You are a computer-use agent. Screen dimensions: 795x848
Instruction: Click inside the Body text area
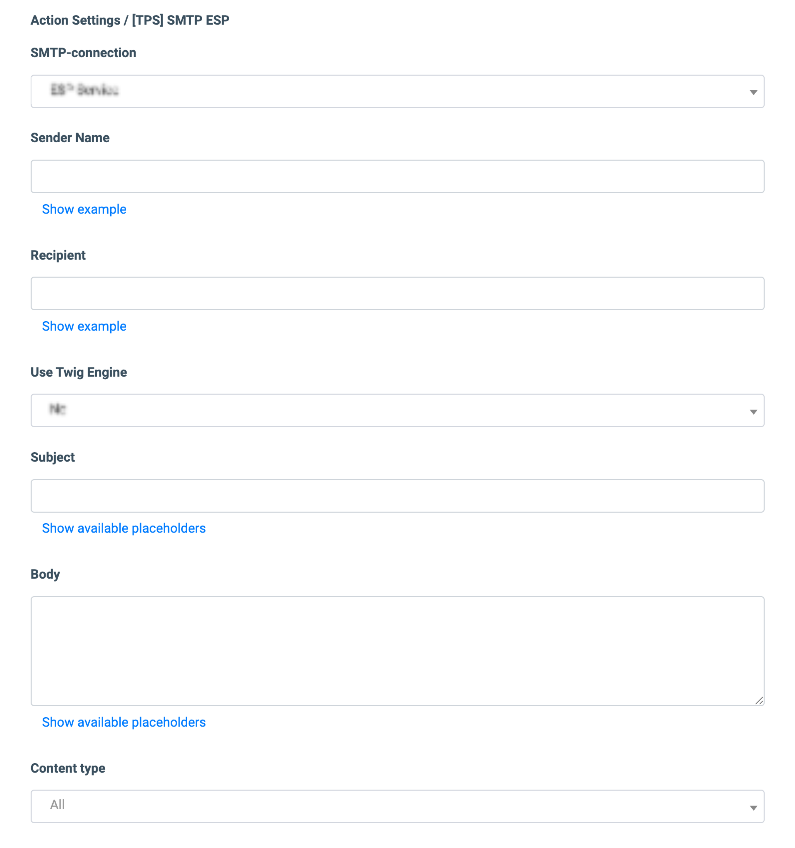coord(397,651)
